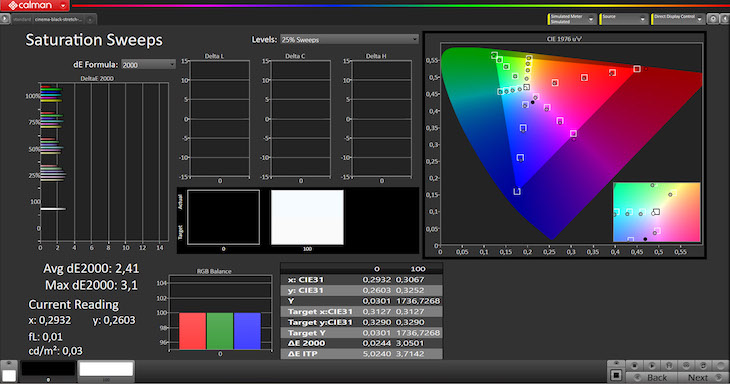Open the Calman logo main menu
This screenshot has height=384, width=730.
pyautogui.click(x=35, y=6)
